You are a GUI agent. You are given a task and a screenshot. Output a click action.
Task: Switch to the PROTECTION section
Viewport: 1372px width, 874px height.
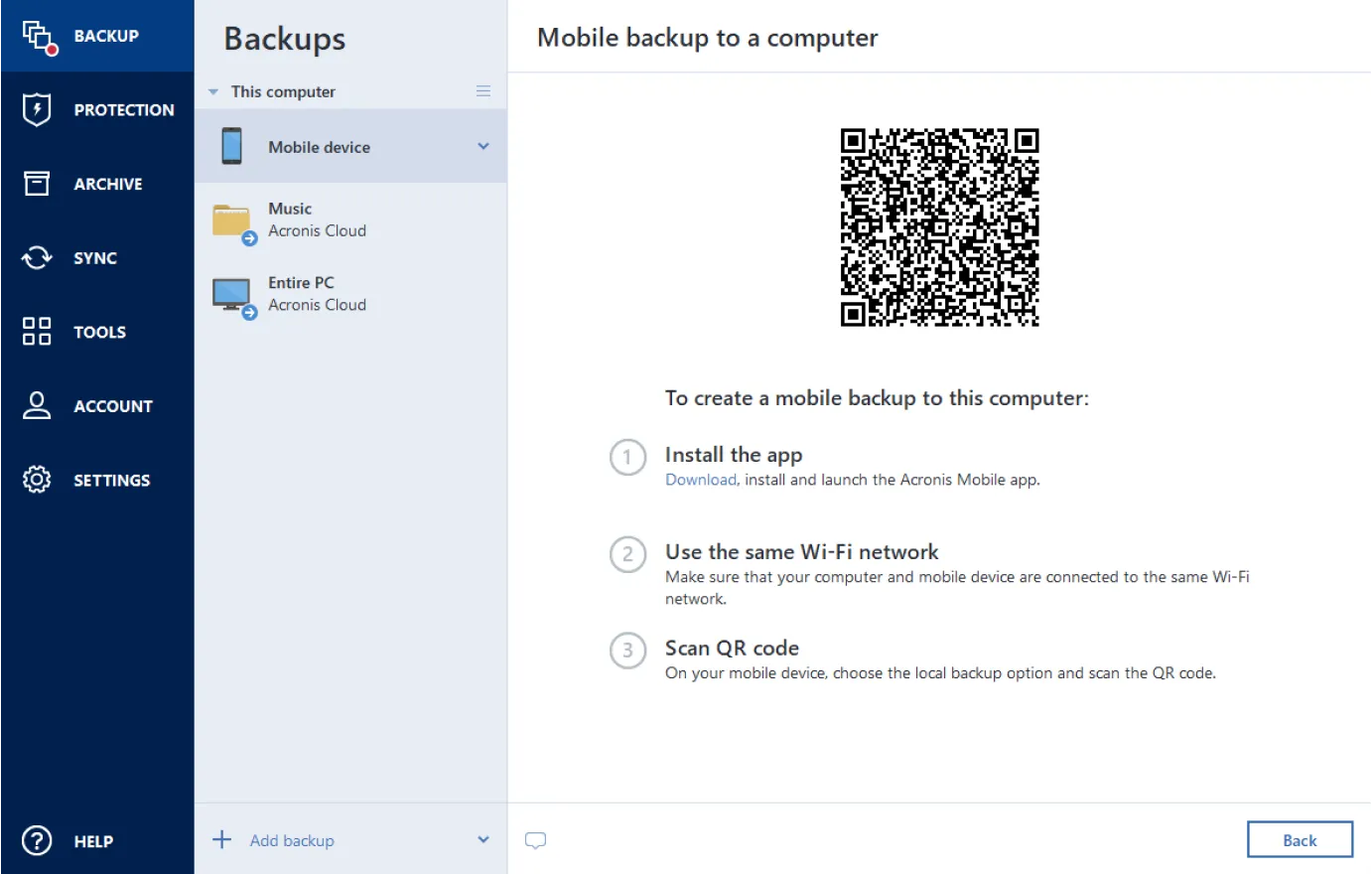[124, 109]
